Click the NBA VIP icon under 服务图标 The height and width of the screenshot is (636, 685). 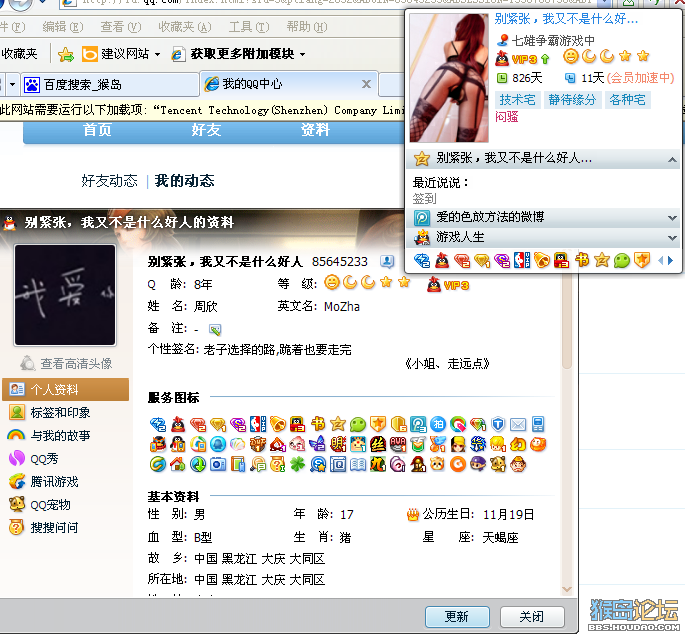coord(258,424)
